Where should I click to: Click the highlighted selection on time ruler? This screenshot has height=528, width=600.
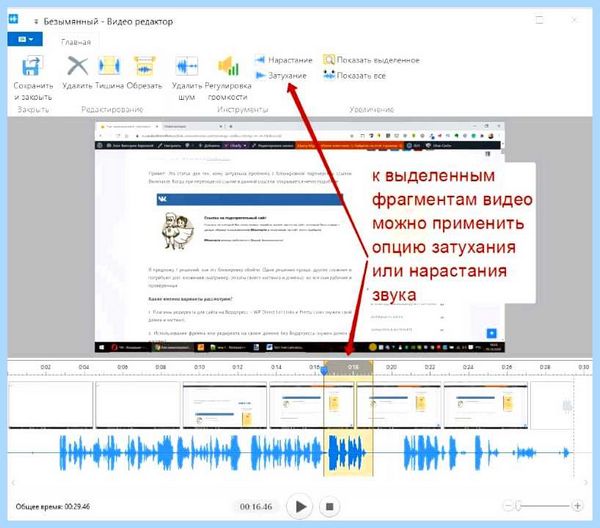click(348, 367)
